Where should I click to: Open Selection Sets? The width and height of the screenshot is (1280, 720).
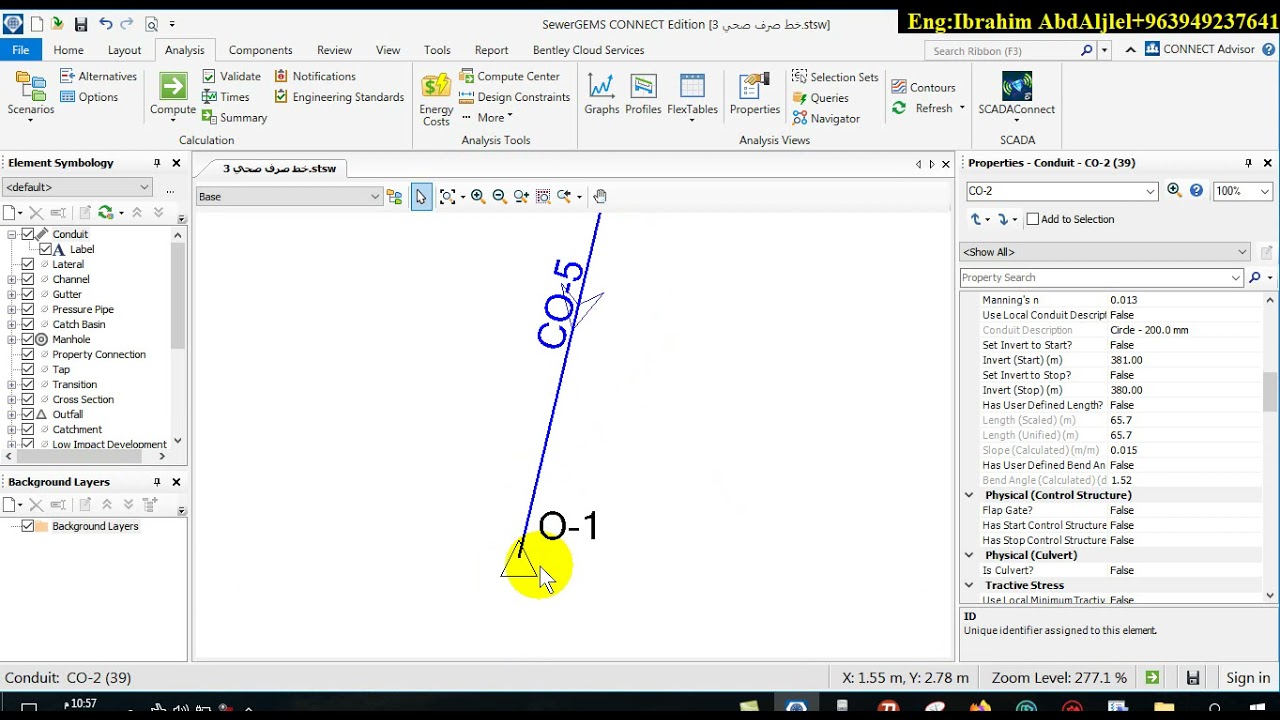click(x=835, y=77)
